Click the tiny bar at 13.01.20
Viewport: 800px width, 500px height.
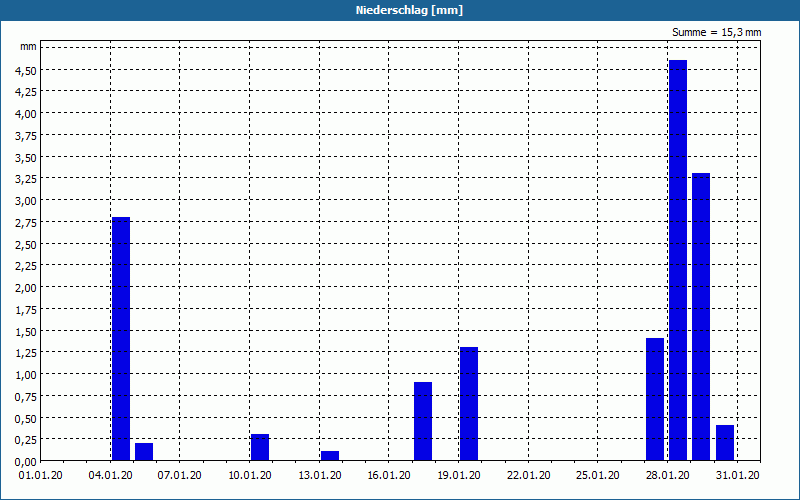[330, 456]
